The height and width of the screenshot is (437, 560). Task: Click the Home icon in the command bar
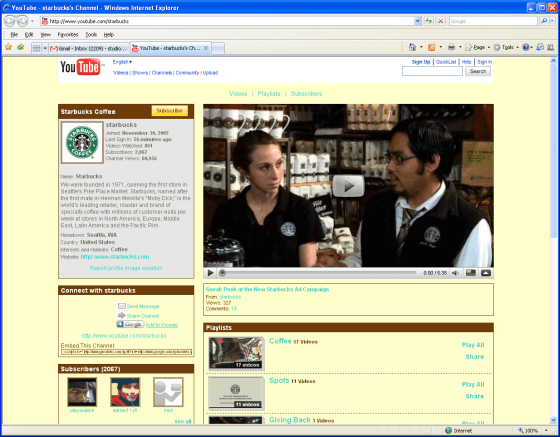coord(412,47)
